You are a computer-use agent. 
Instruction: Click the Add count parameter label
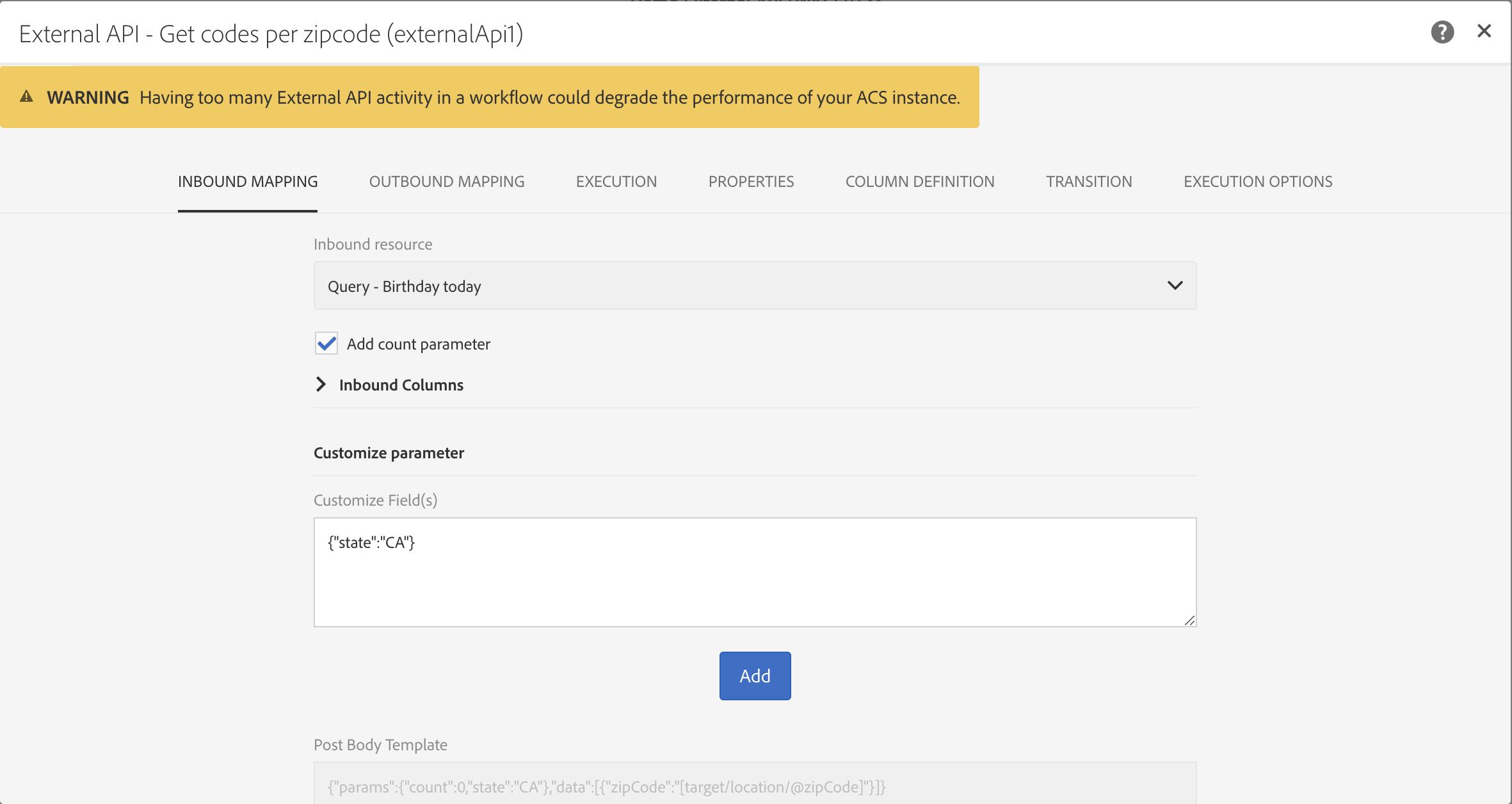click(x=418, y=344)
